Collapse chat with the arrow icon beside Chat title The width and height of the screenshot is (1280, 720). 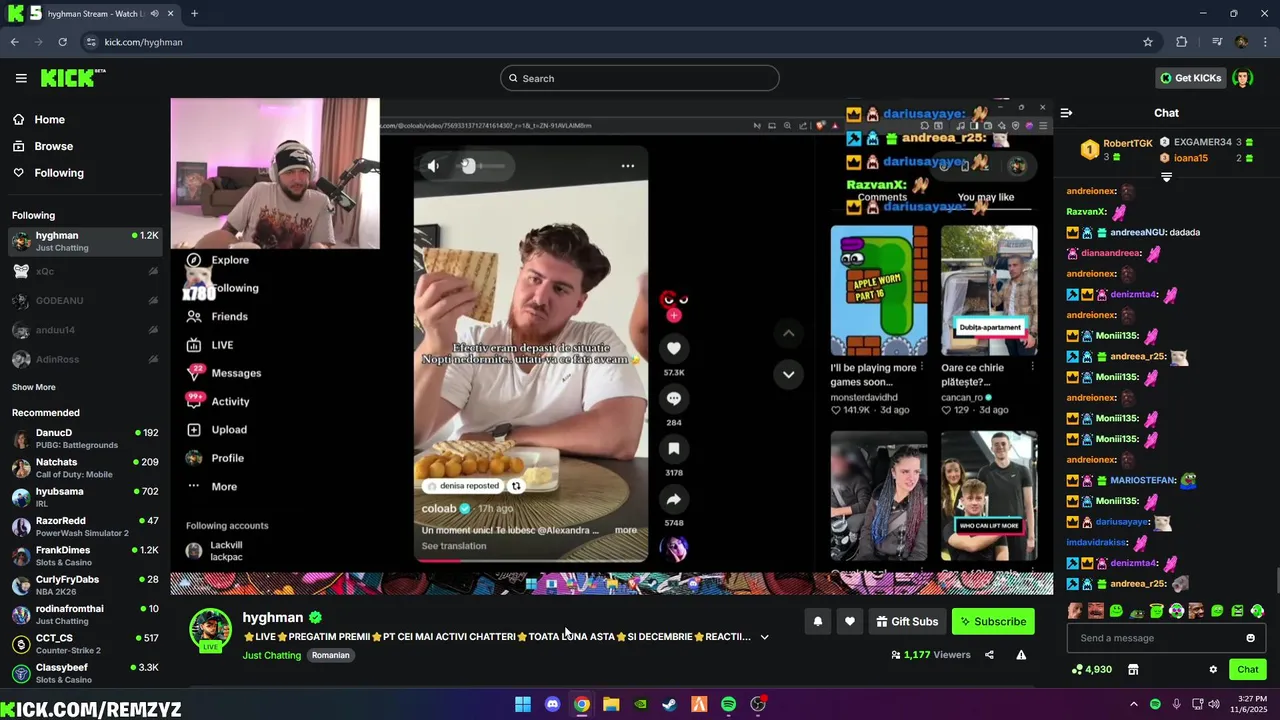[x=1066, y=113]
